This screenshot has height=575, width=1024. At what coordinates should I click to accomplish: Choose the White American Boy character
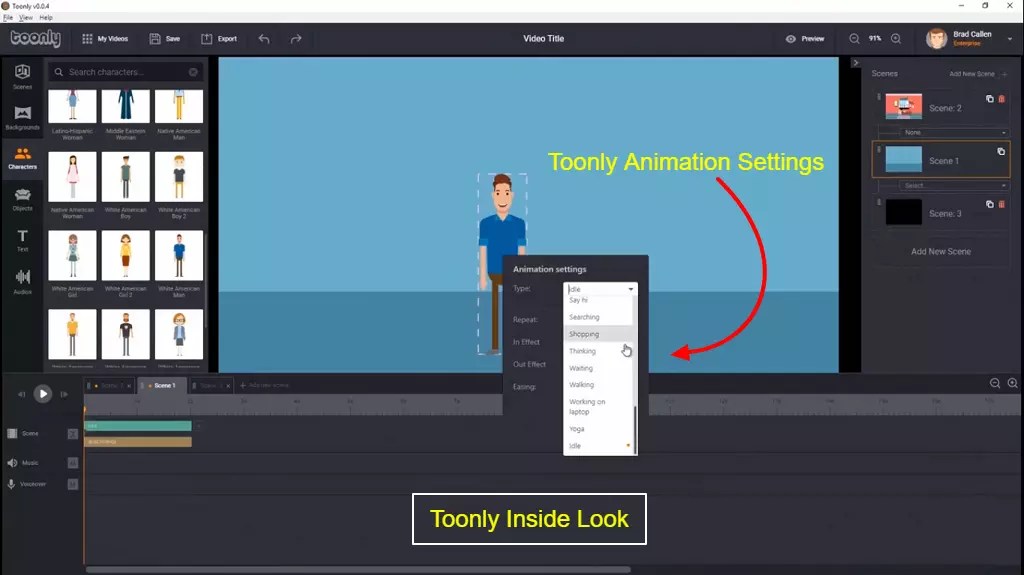coord(125,185)
